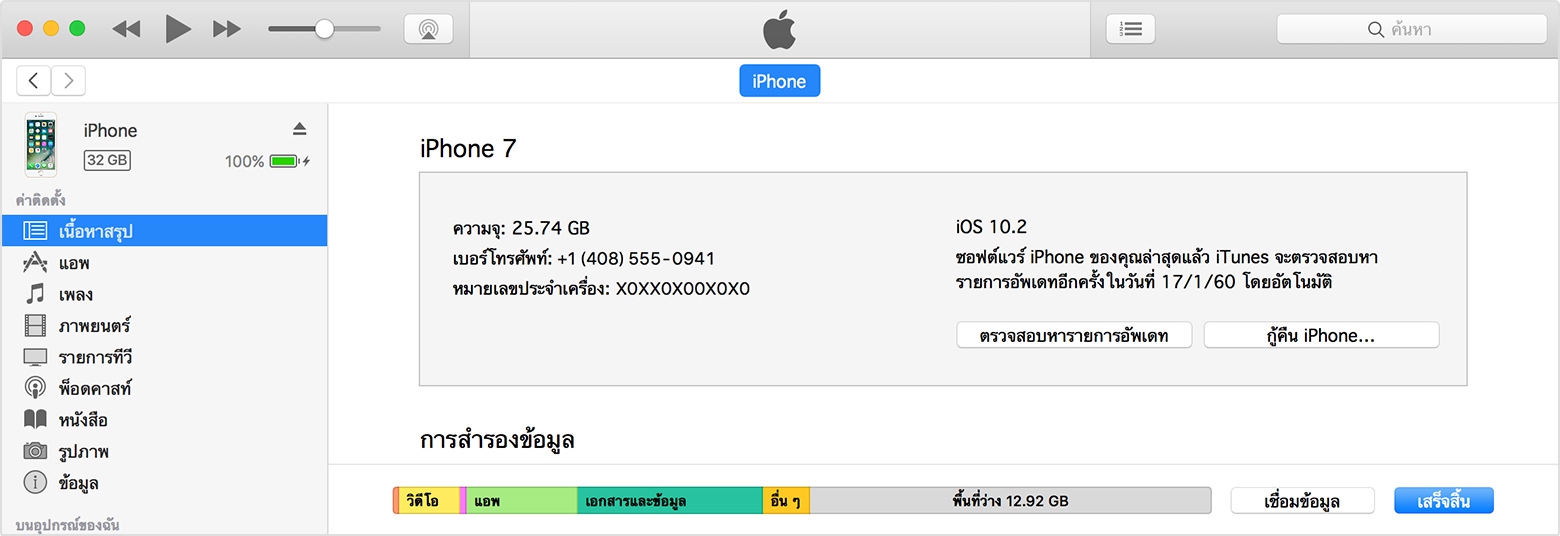Viewport: 1560px width, 536px height.
Task: Select หนังสือ (Books) in sidebar
Action: tap(82, 420)
